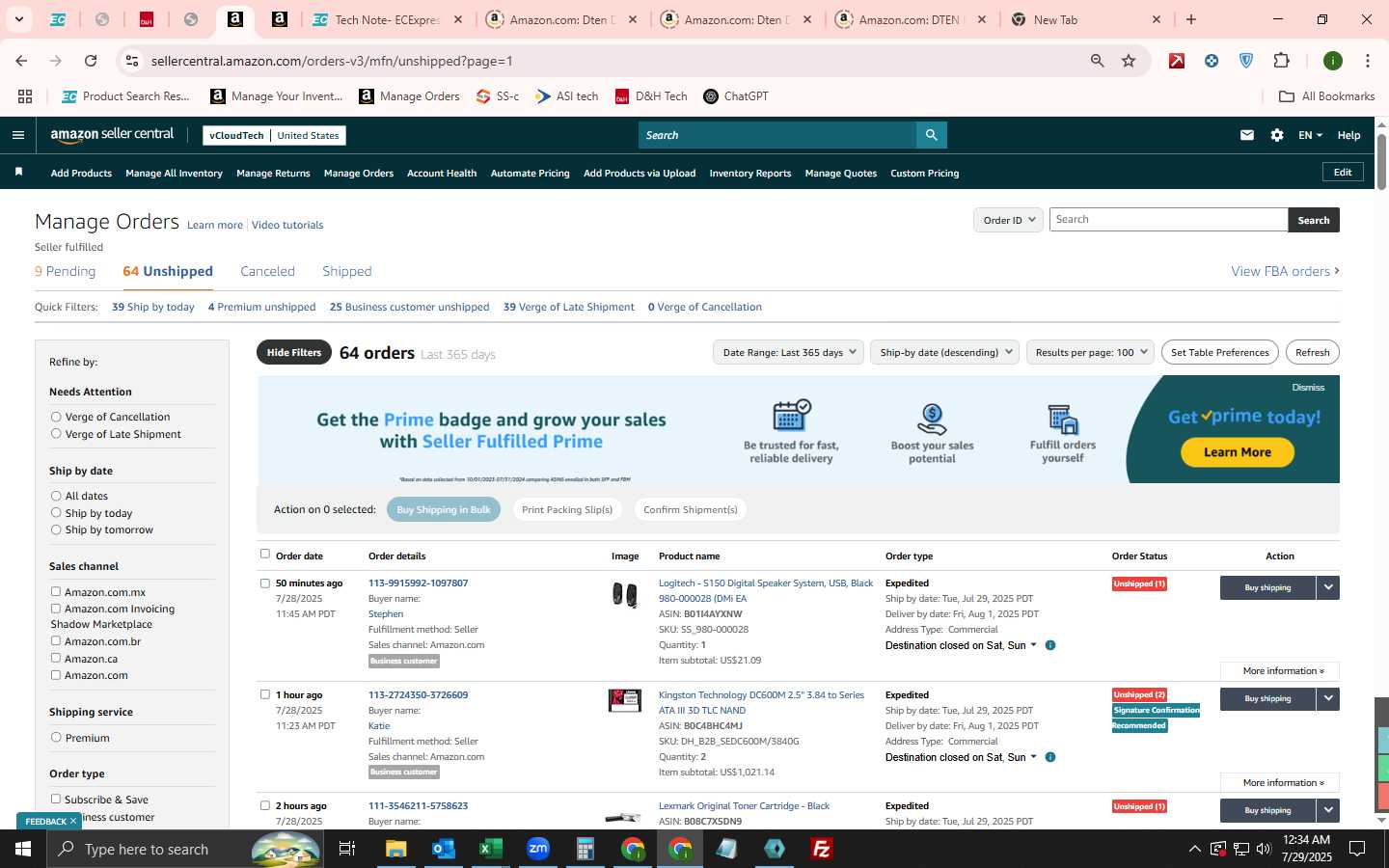1389x868 pixels.
Task: Expand Destination closed on Sat, Sun in Kingston row
Action: (x=961, y=757)
